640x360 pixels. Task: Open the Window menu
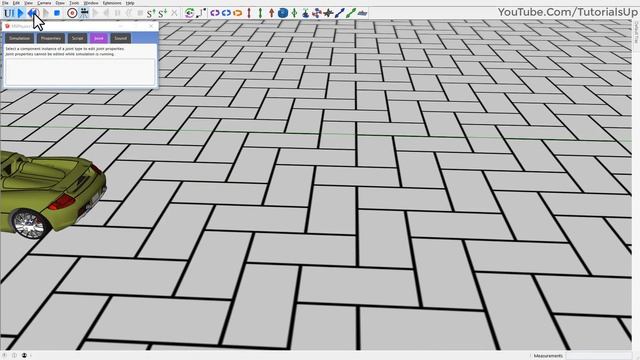point(91,3)
